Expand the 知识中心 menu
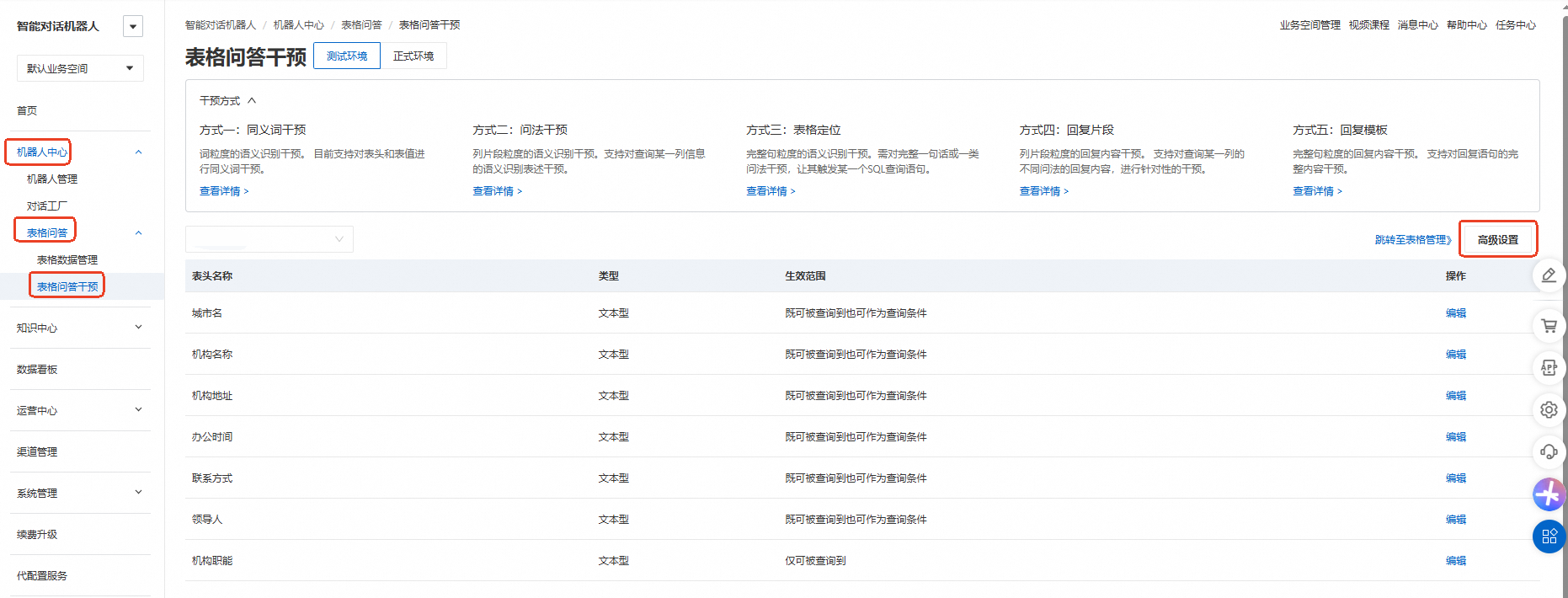Image resolution: width=1568 pixels, height=598 pixels. [80, 328]
